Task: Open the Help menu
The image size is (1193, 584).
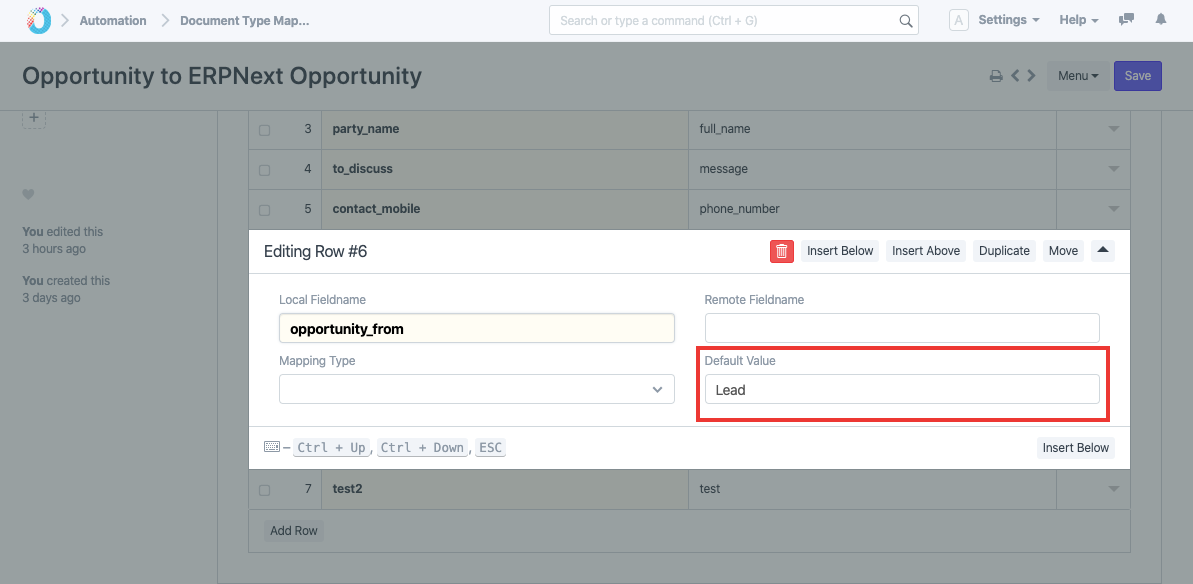Action: point(1078,20)
